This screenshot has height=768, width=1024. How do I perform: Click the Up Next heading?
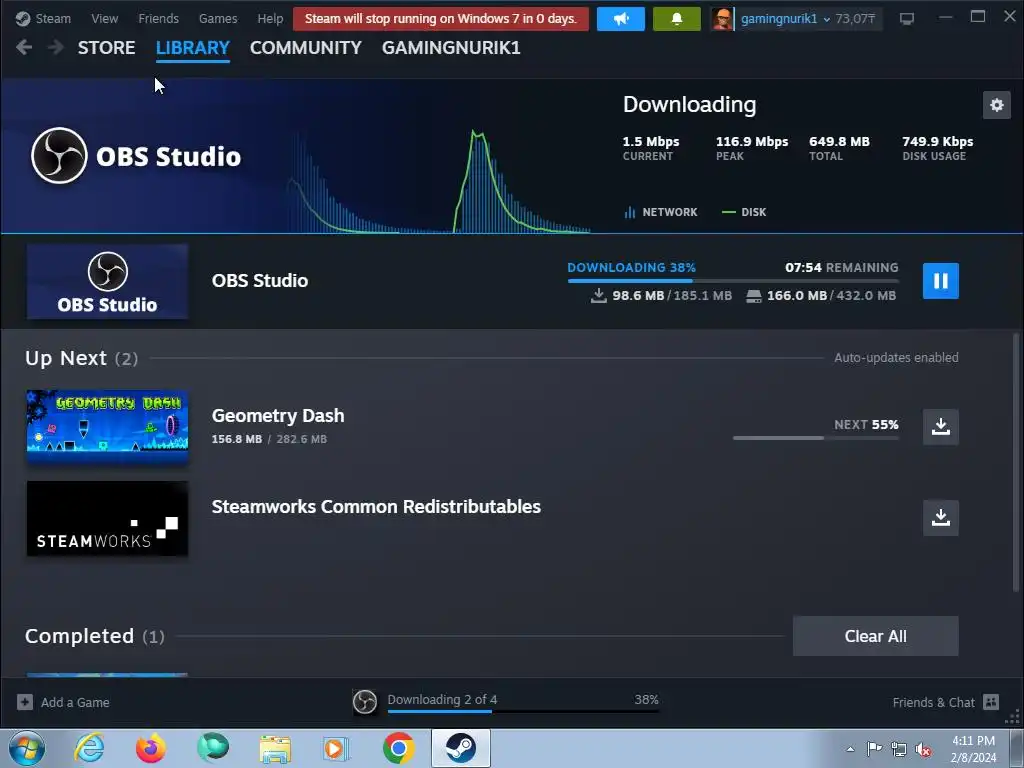[66, 358]
